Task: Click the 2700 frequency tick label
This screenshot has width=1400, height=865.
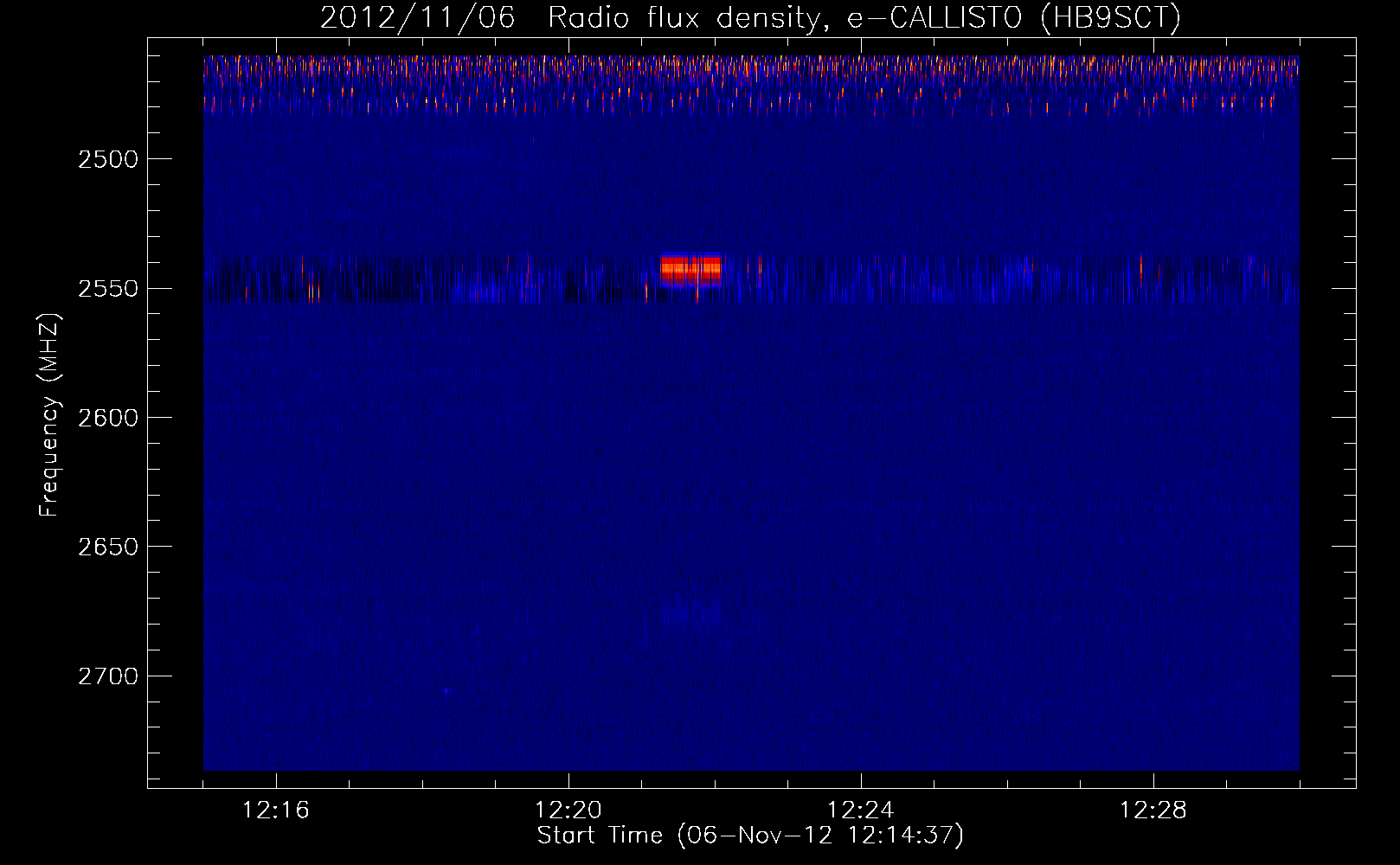Action: point(108,676)
